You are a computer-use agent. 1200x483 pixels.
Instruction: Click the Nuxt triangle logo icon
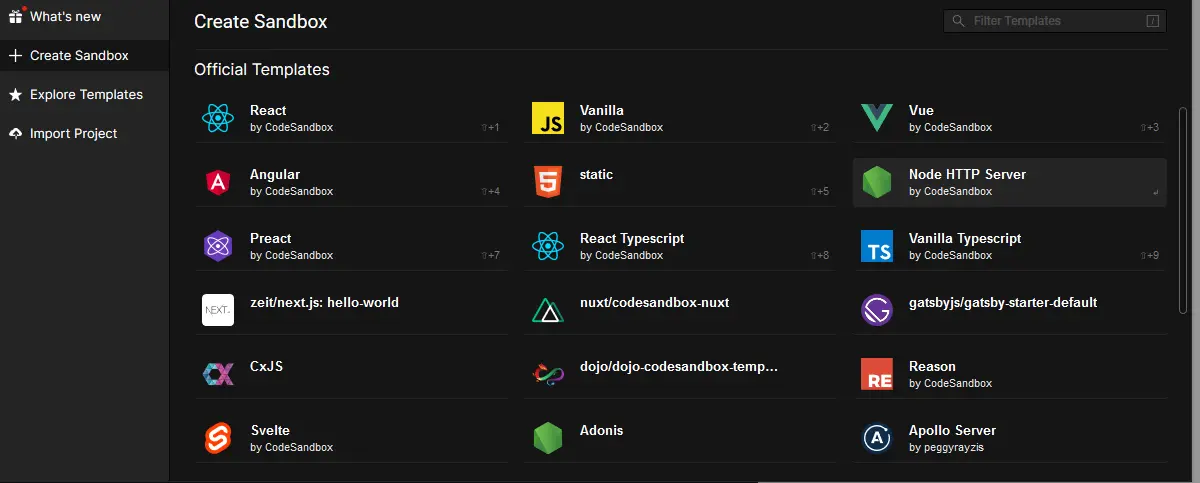[547, 310]
